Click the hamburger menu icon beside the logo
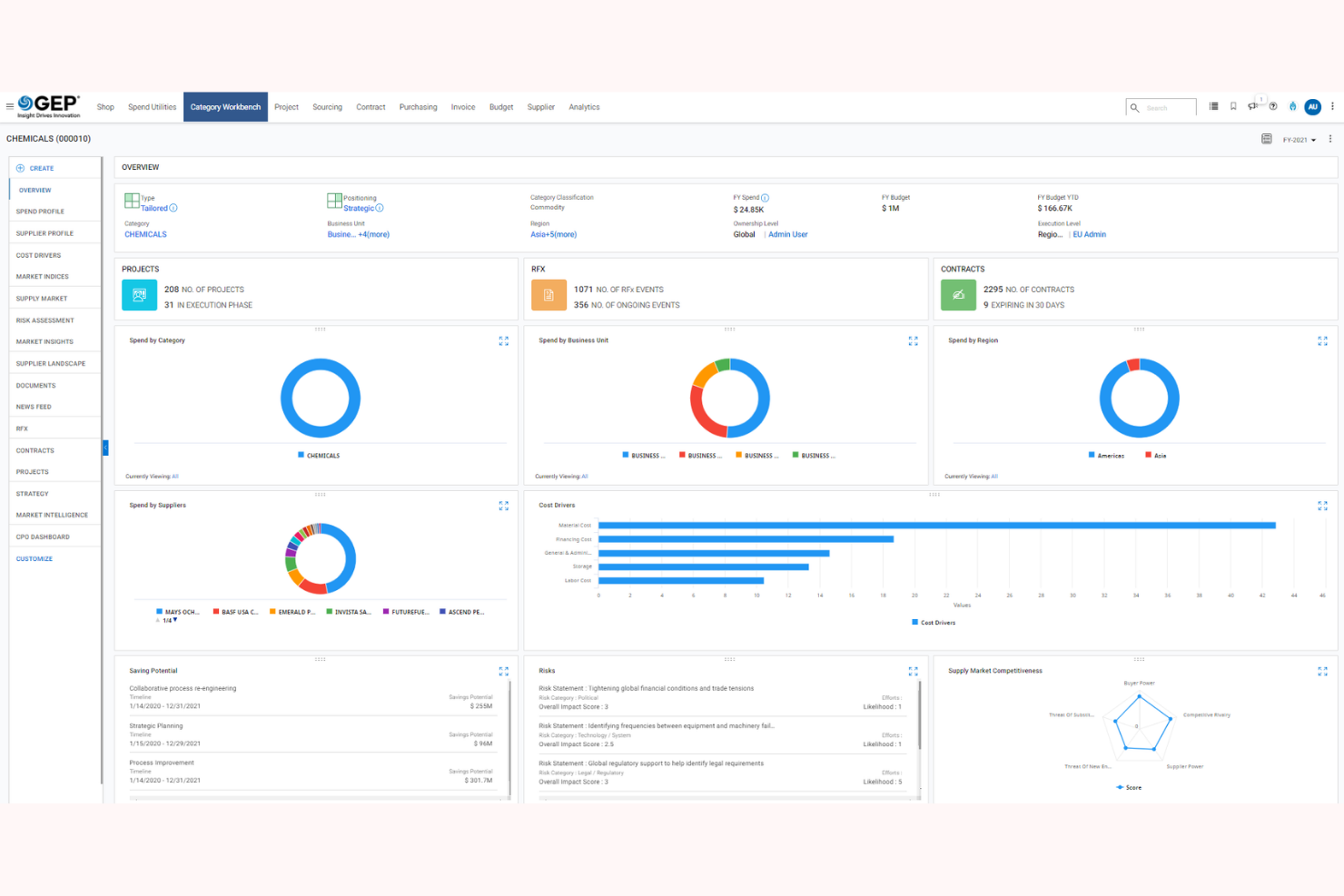Screen dimensions: 1344x896 10,104
